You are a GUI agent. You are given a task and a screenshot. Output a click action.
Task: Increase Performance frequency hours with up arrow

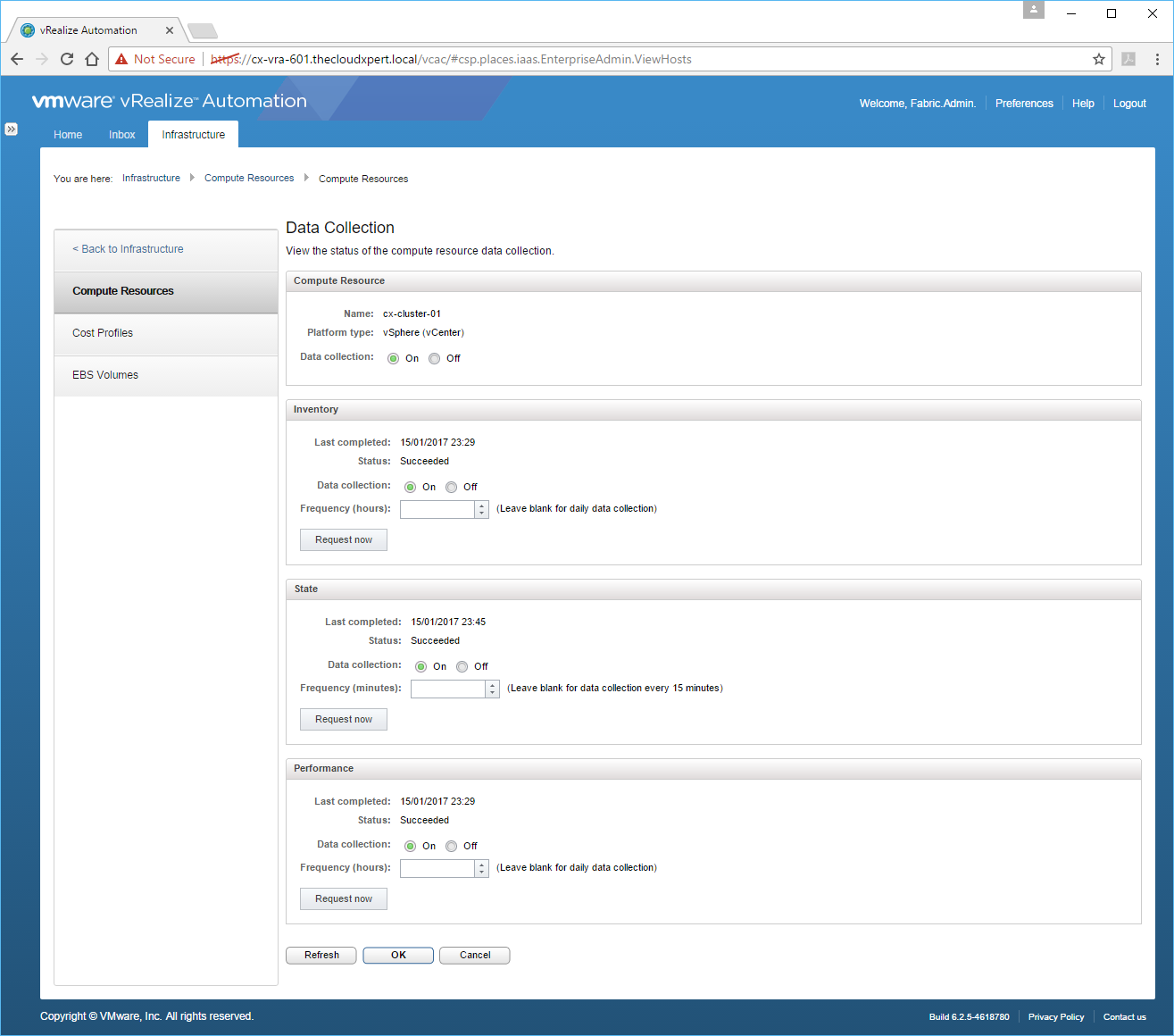pyautogui.click(x=482, y=865)
